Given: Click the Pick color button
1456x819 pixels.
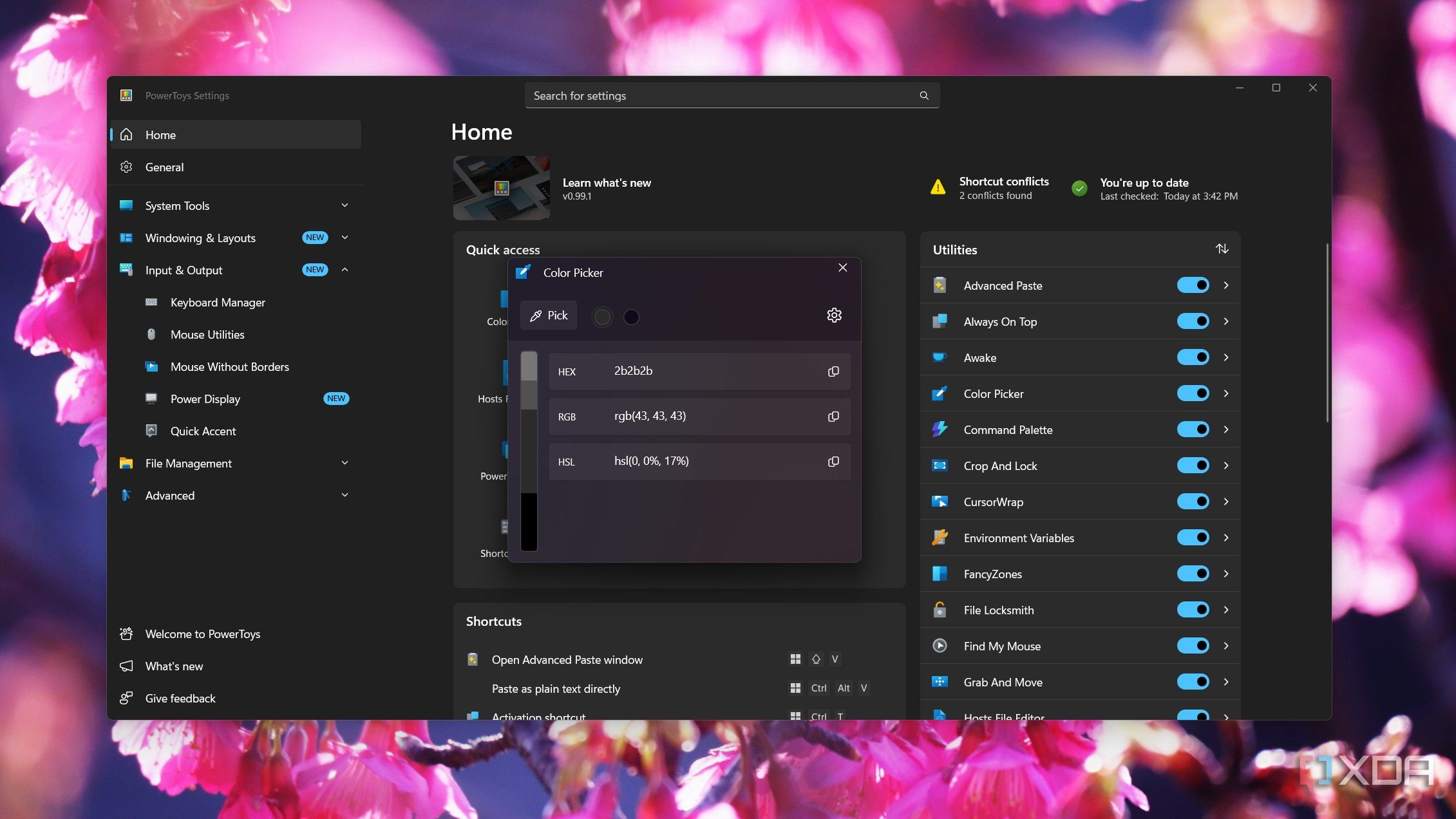Looking at the screenshot, I should click(x=549, y=315).
